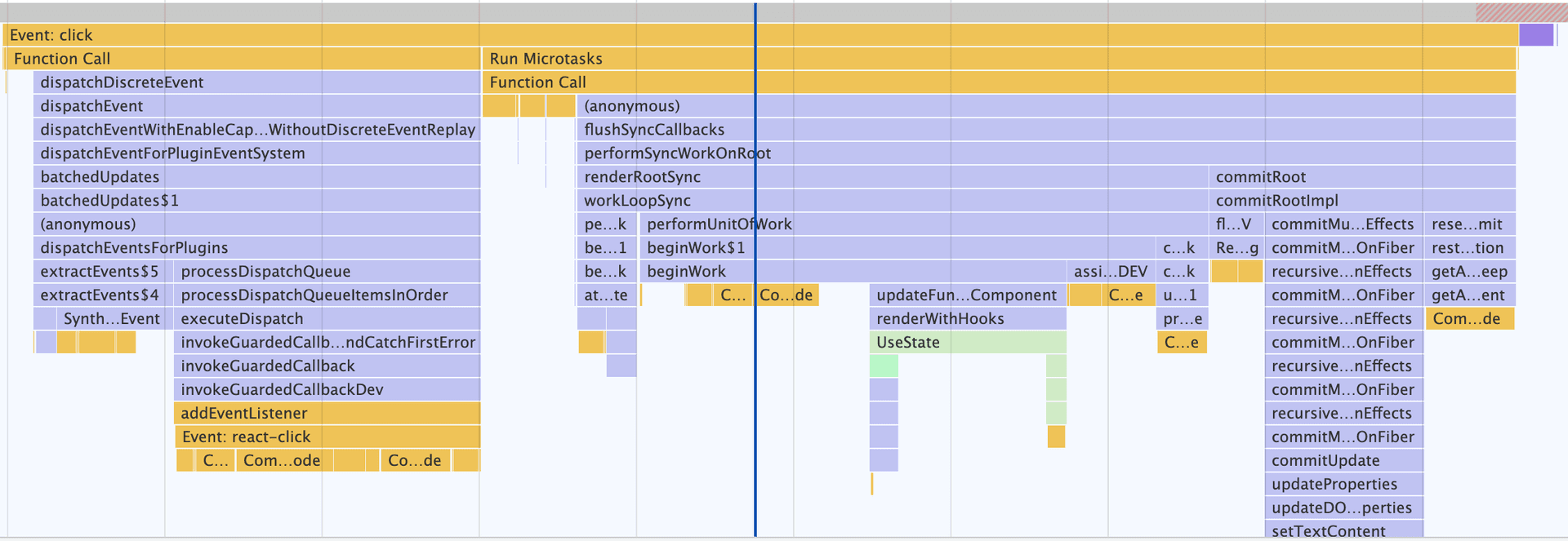Click the updateProperties frame

click(1343, 485)
